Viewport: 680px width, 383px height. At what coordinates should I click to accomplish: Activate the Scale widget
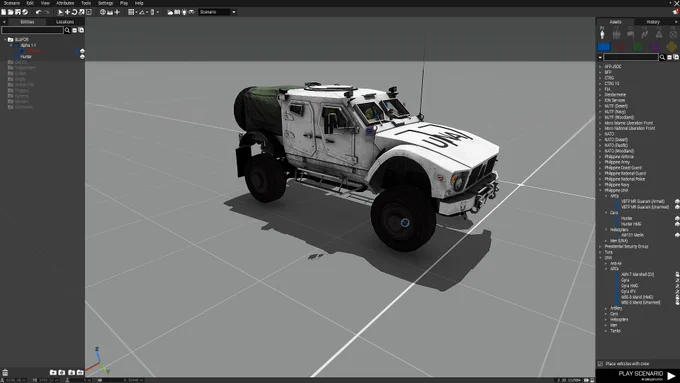pos(82,12)
